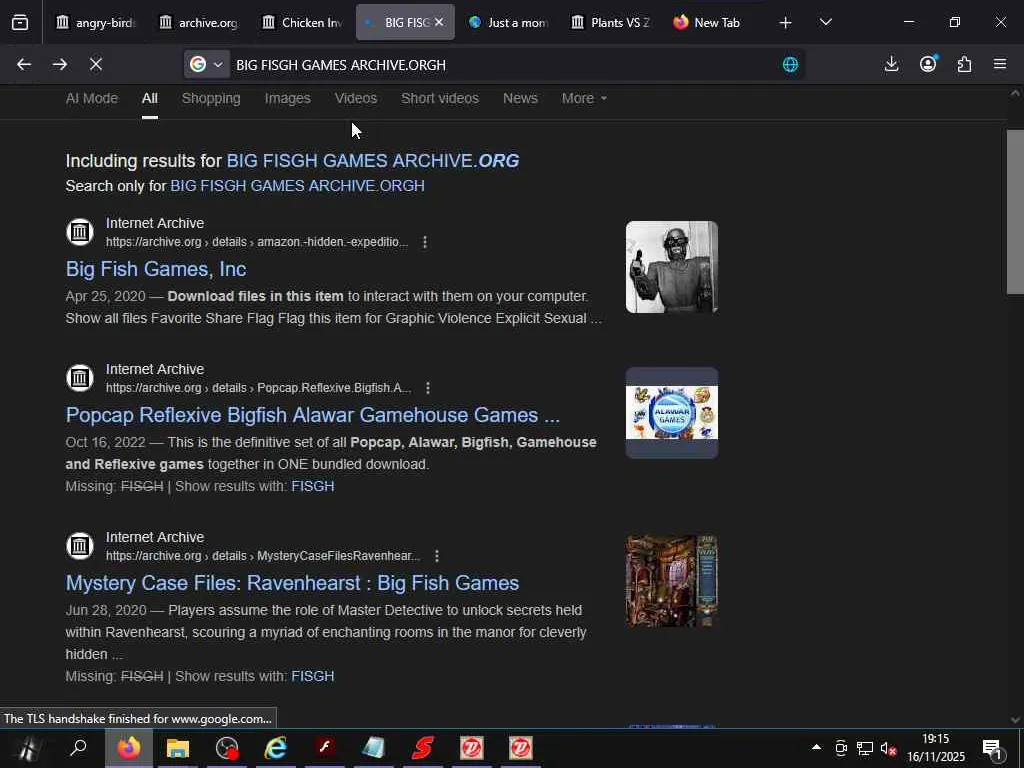1024x768 pixels.
Task: Switch to the Just a moment tab
Action: (508, 23)
